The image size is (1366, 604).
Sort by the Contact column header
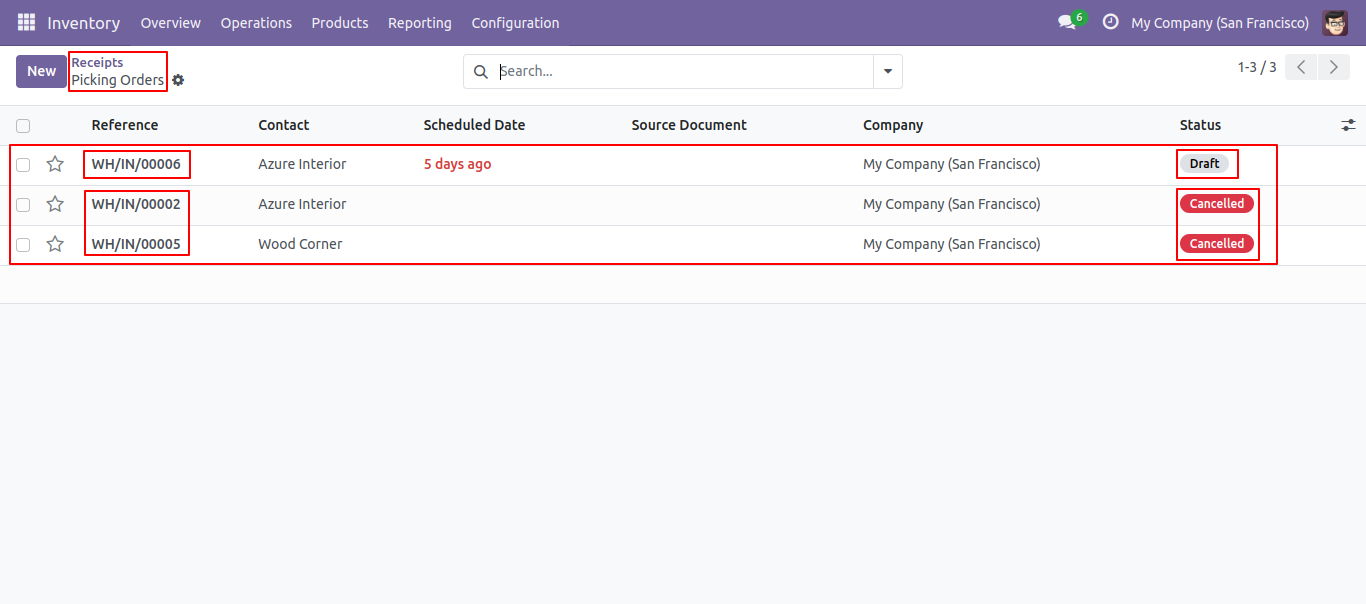click(284, 125)
